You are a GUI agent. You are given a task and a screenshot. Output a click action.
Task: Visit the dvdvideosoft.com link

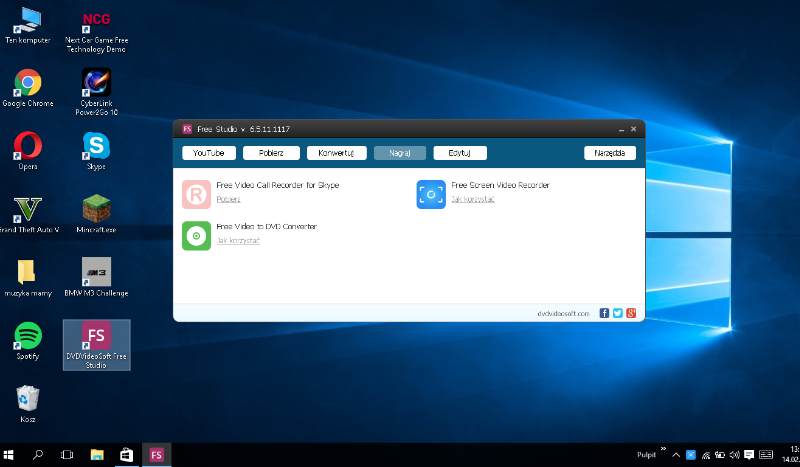pyautogui.click(x=563, y=313)
